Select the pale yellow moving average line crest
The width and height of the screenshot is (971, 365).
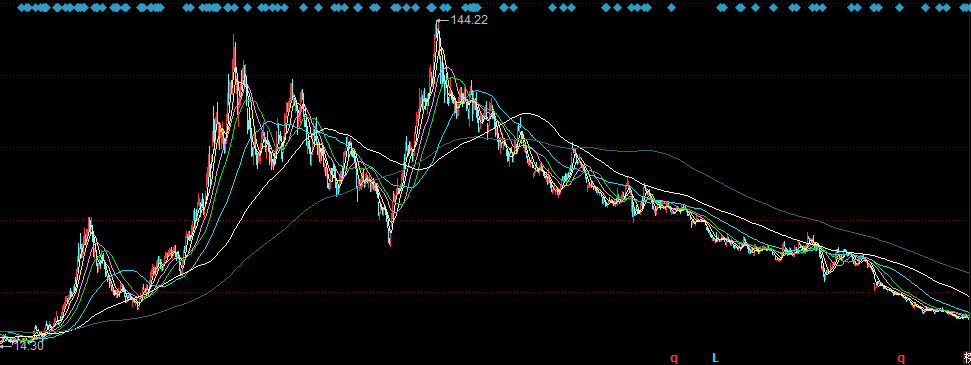click(525, 113)
